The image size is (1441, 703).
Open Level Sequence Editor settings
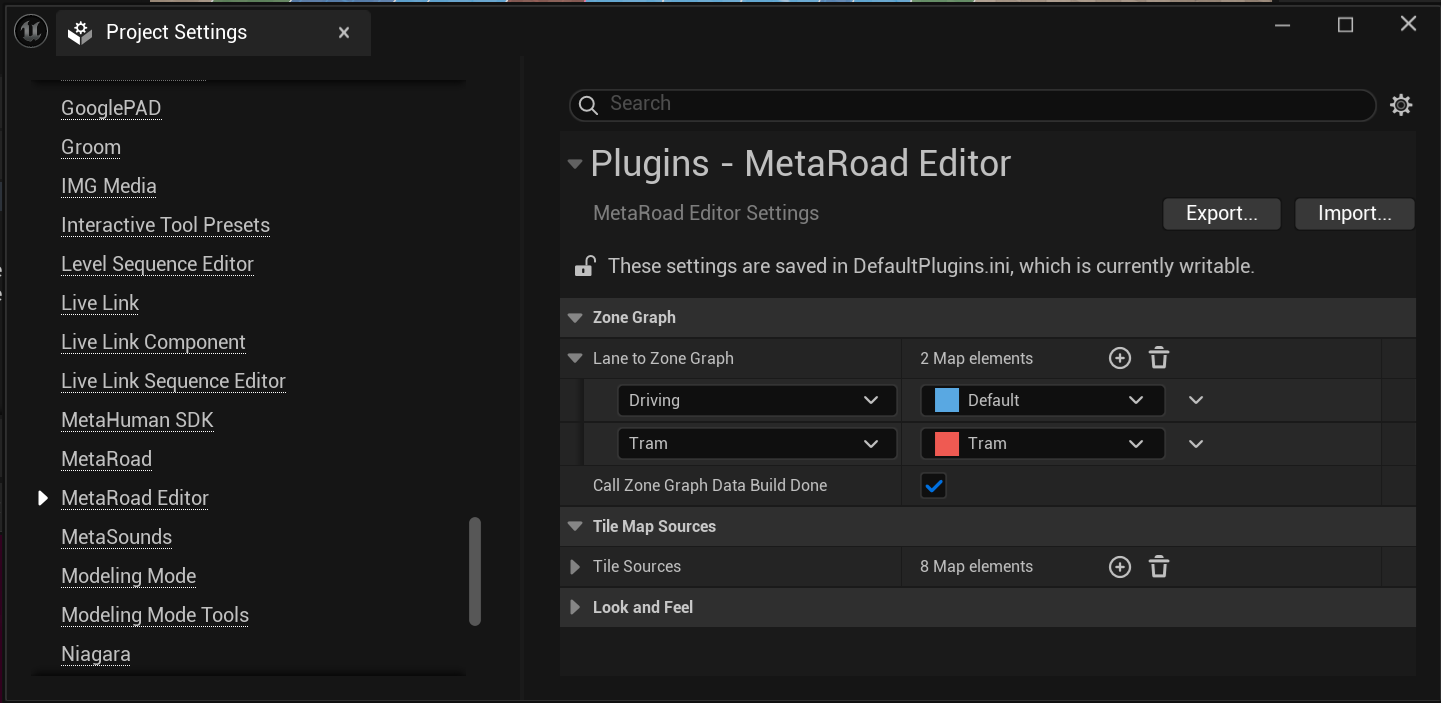pos(157,264)
